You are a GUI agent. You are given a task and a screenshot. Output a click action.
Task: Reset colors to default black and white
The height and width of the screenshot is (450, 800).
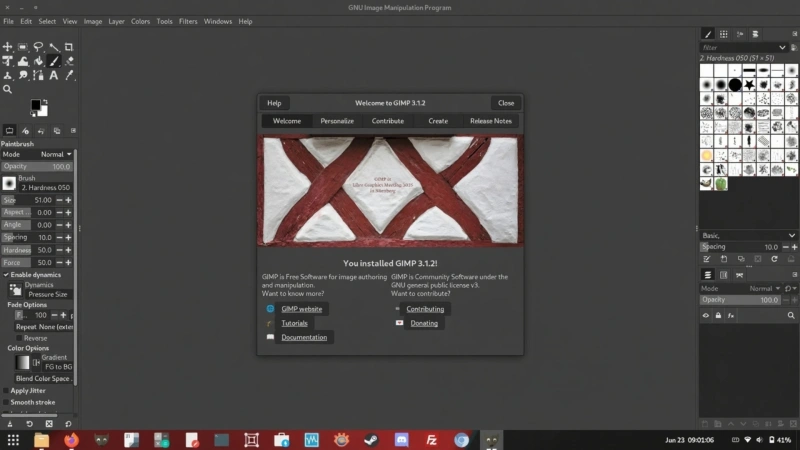pos(33,114)
